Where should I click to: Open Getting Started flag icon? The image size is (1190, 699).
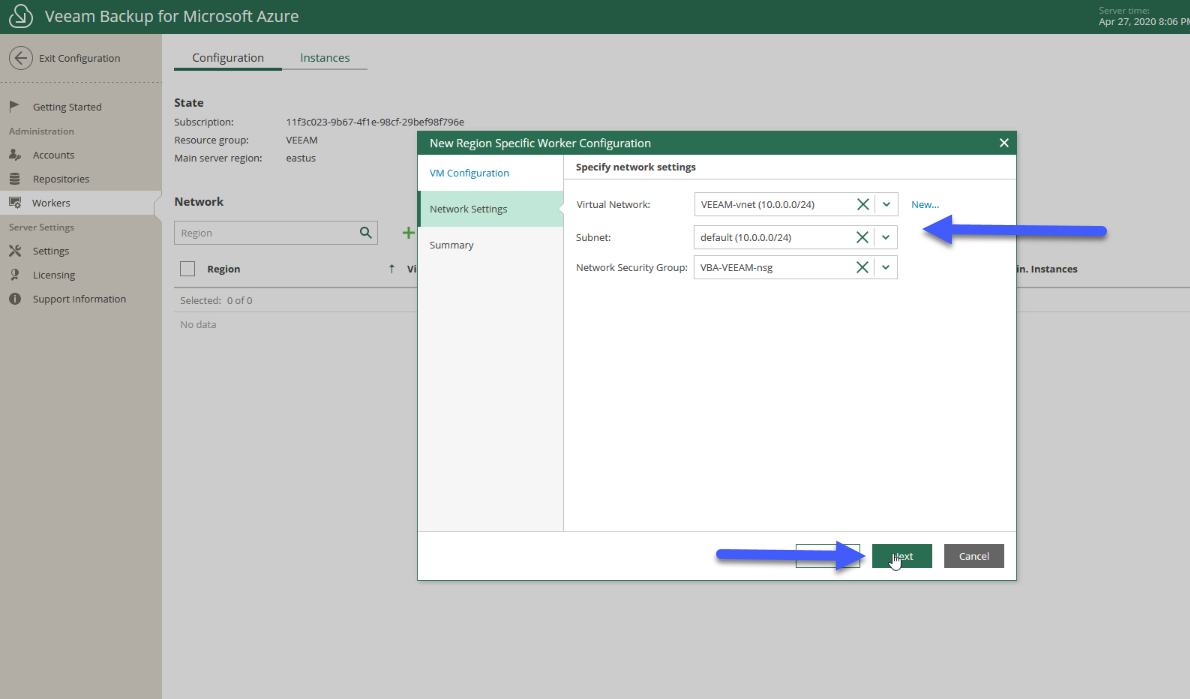pos(14,106)
